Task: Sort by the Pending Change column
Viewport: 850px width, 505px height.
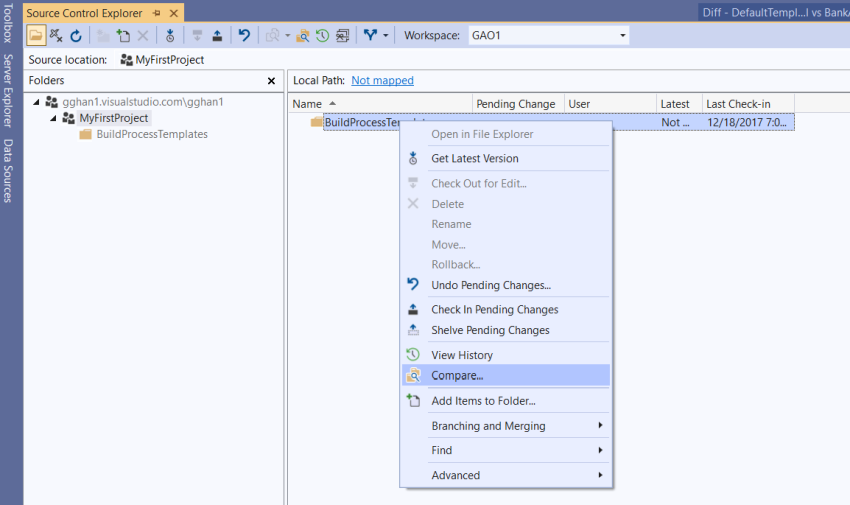Action: 518,103
